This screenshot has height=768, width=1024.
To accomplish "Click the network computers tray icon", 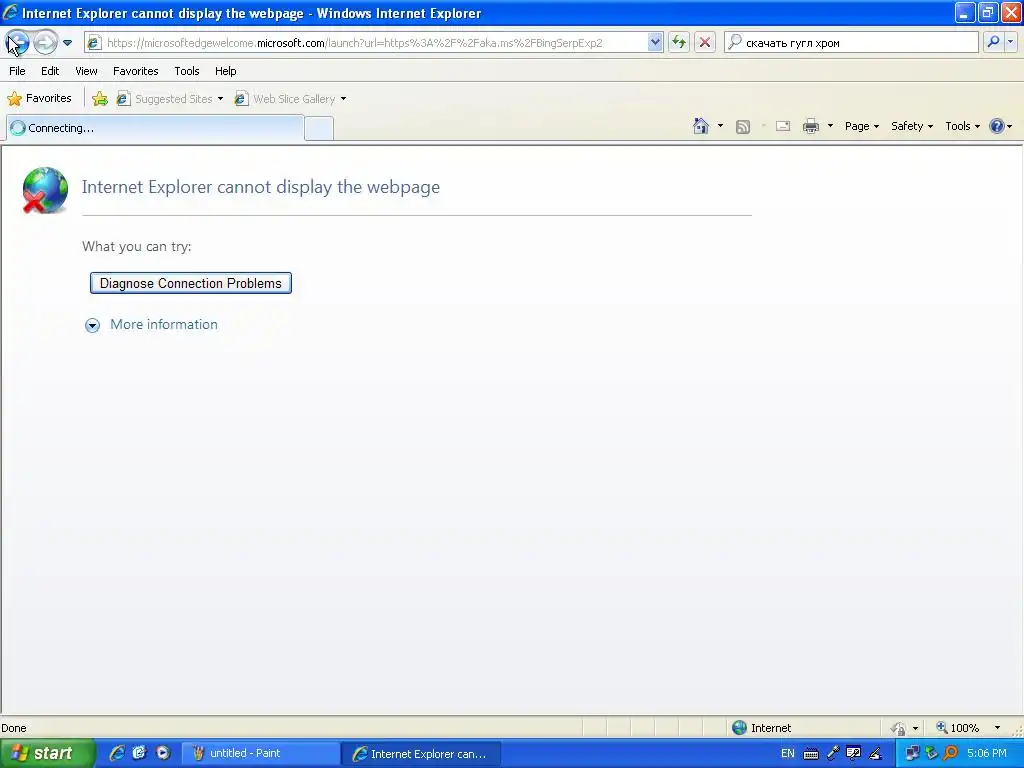I will click(912, 754).
